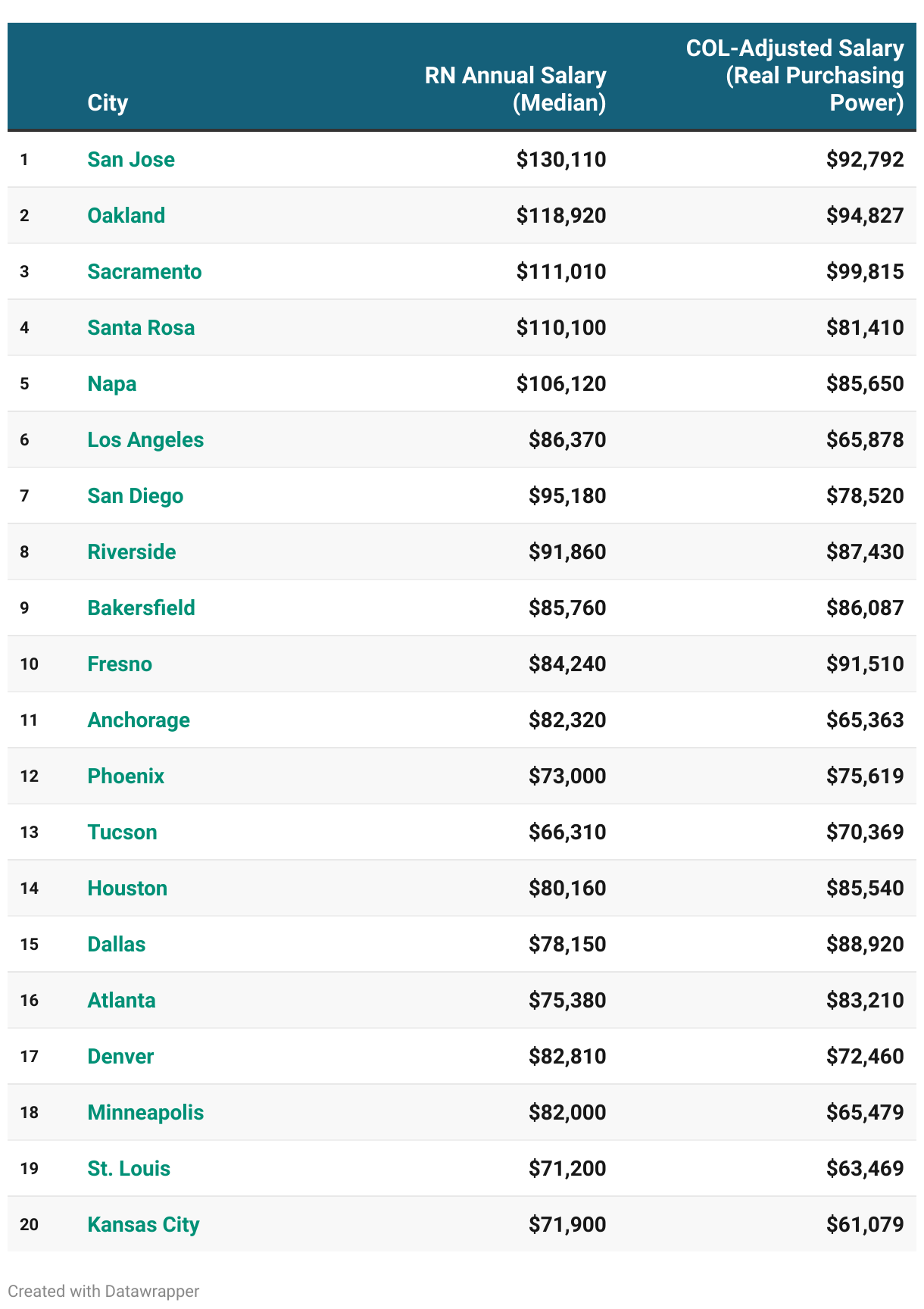Open the Houston link
924x1309 pixels.
127,889
